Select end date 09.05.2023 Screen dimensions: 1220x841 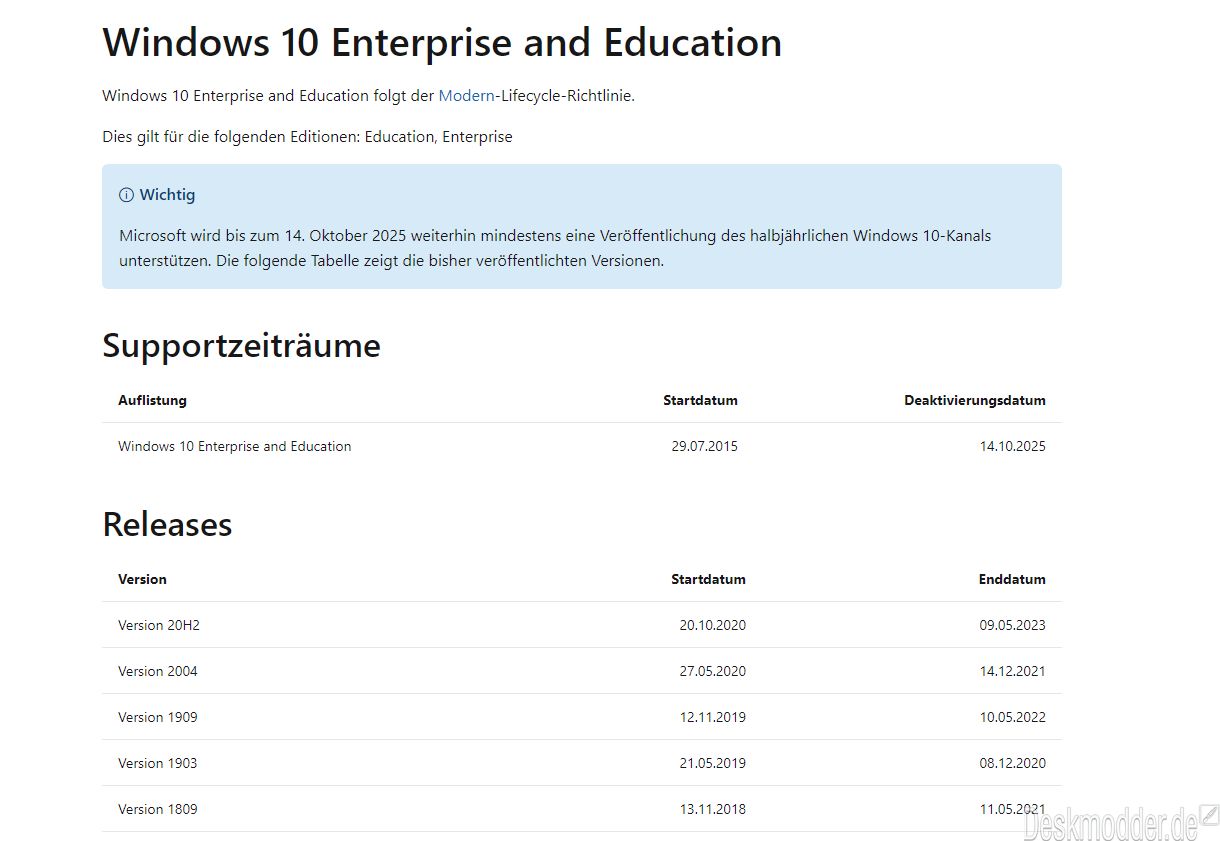pos(1012,625)
